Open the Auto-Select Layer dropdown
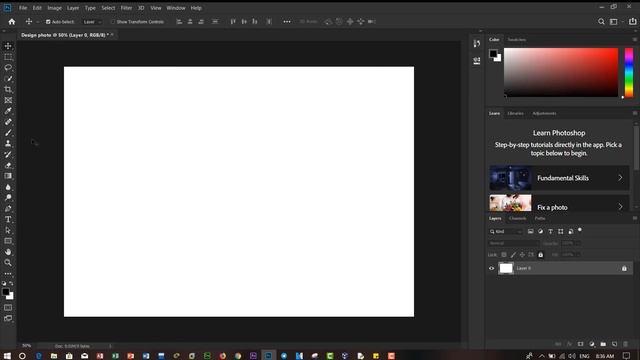 coord(92,22)
